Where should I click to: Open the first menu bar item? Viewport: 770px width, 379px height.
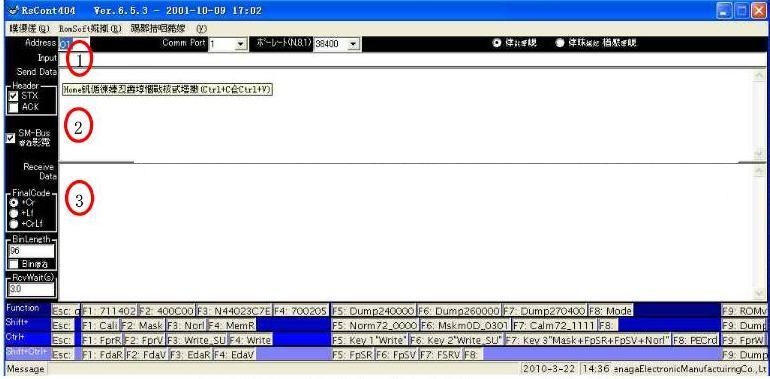click(x=29, y=28)
